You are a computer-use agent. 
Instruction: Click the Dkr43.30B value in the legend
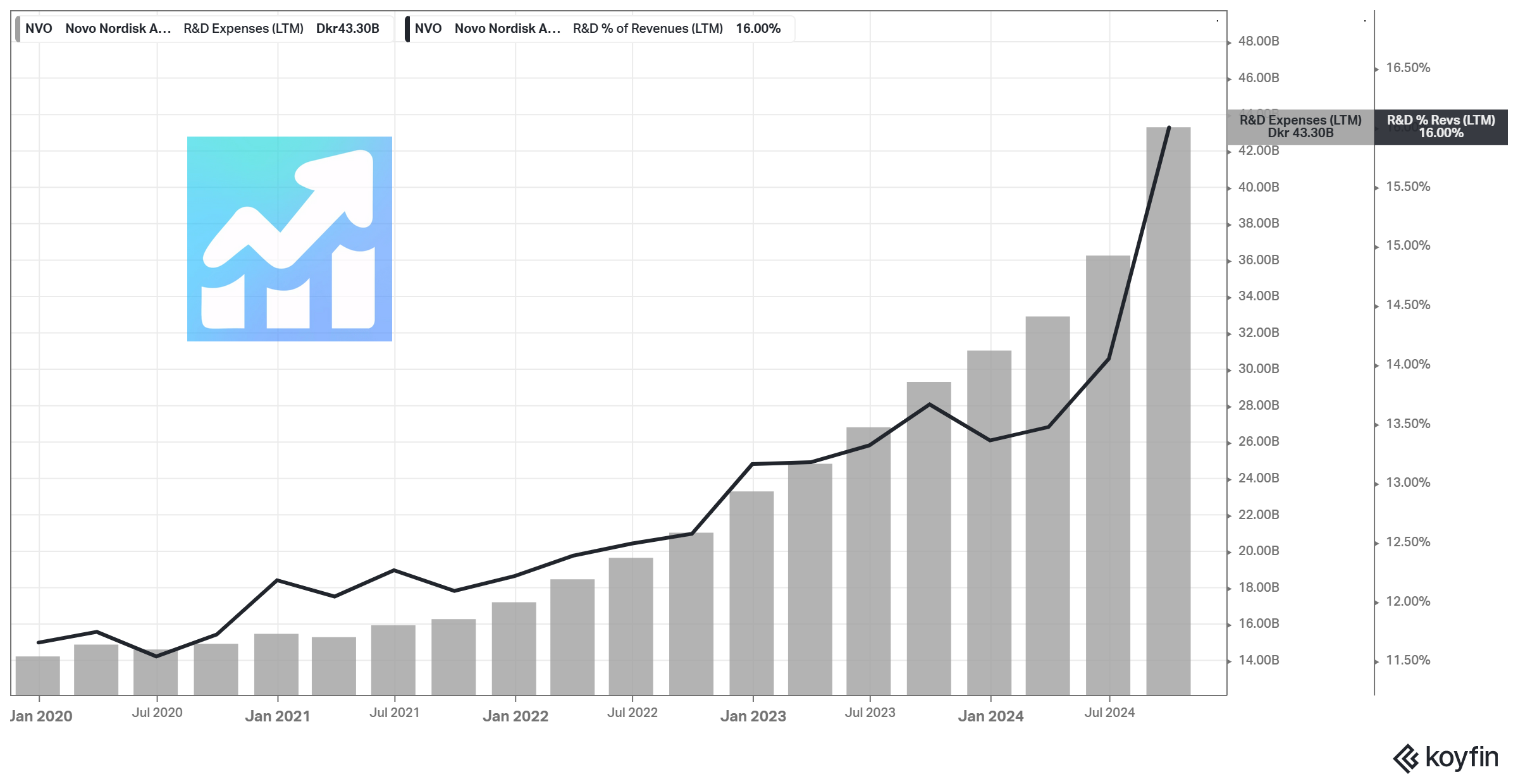click(348, 28)
